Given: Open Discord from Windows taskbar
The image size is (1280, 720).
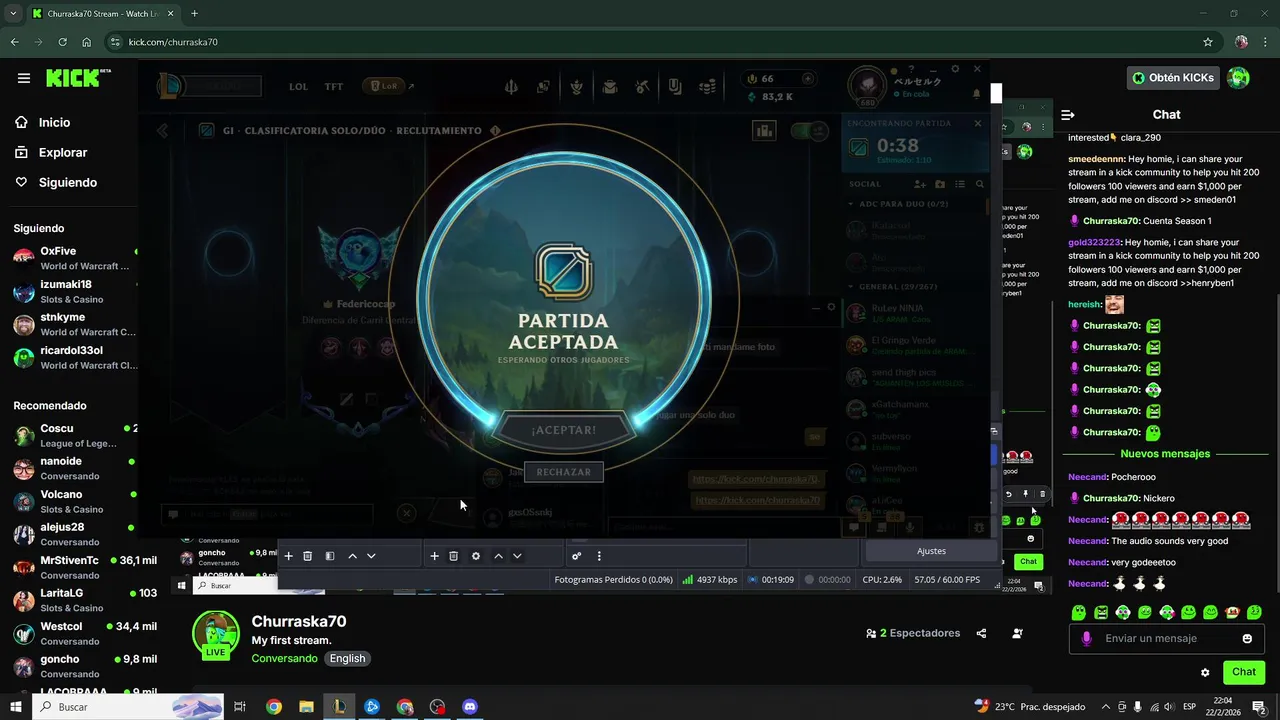Looking at the screenshot, I should pyautogui.click(x=470, y=706).
